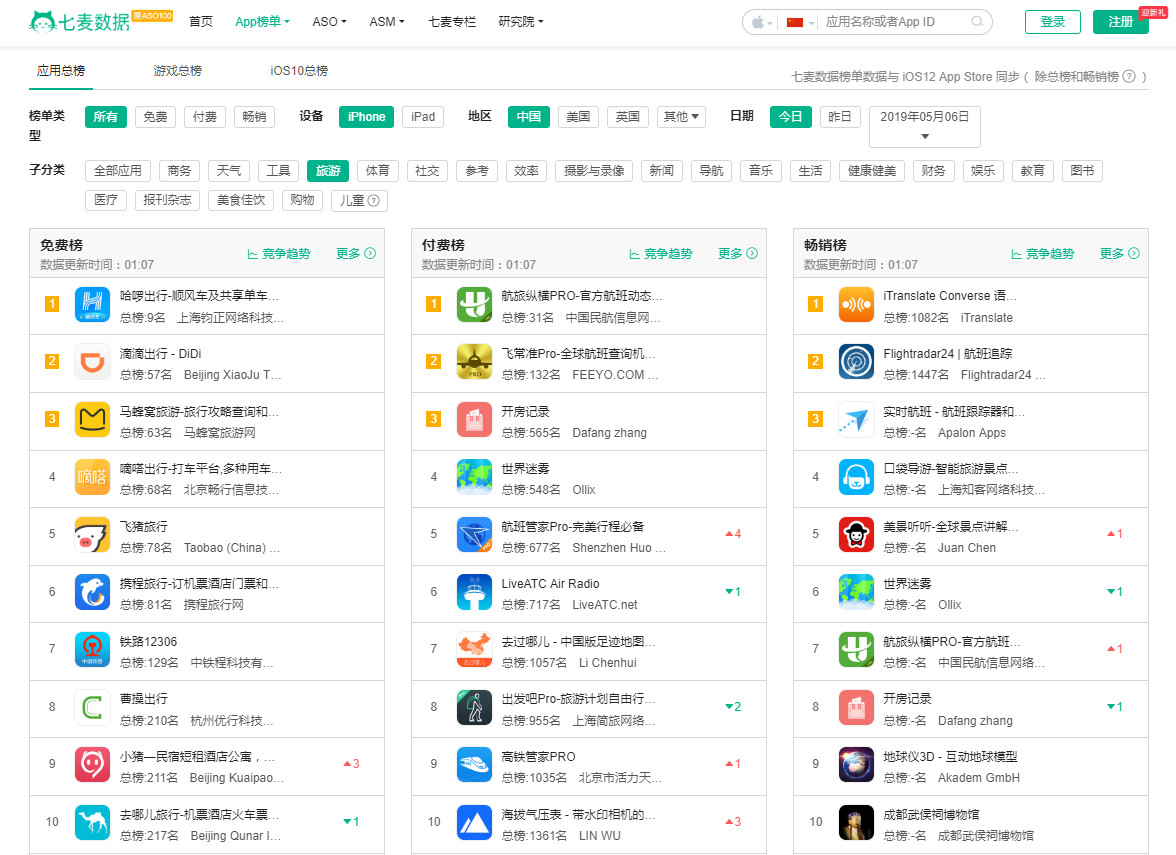Click the 七麦数据 logo
Image resolution: width=1176 pixels, height=855 pixels.
coord(80,22)
